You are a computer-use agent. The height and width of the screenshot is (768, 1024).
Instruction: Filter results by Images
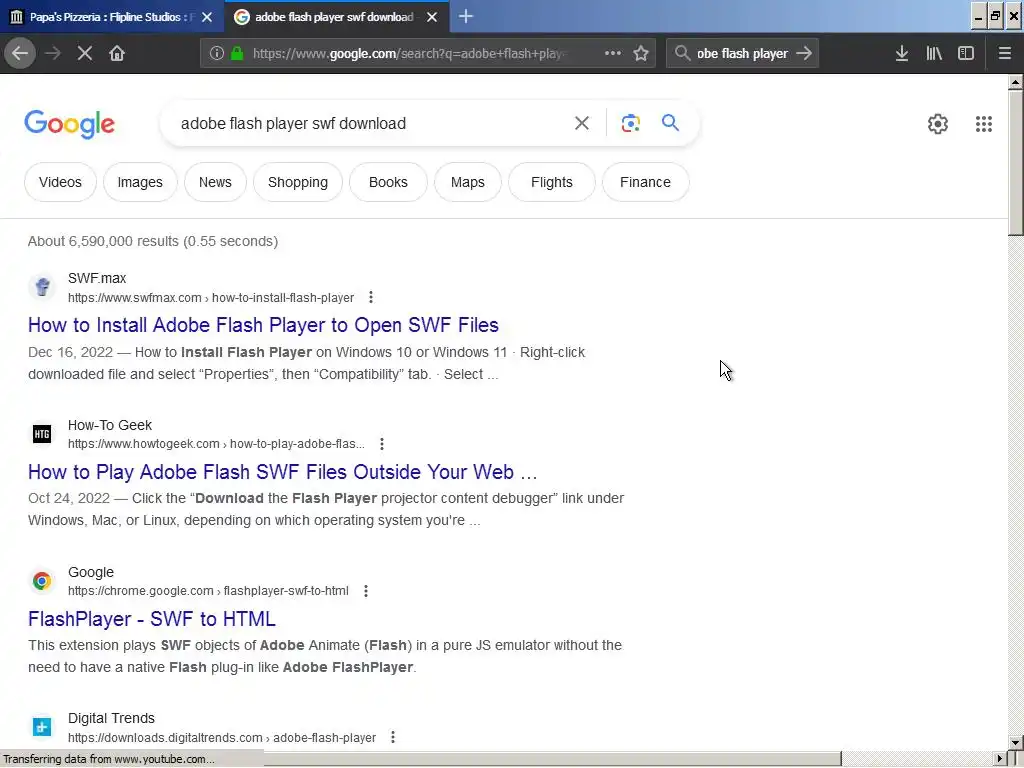click(140, 182)
